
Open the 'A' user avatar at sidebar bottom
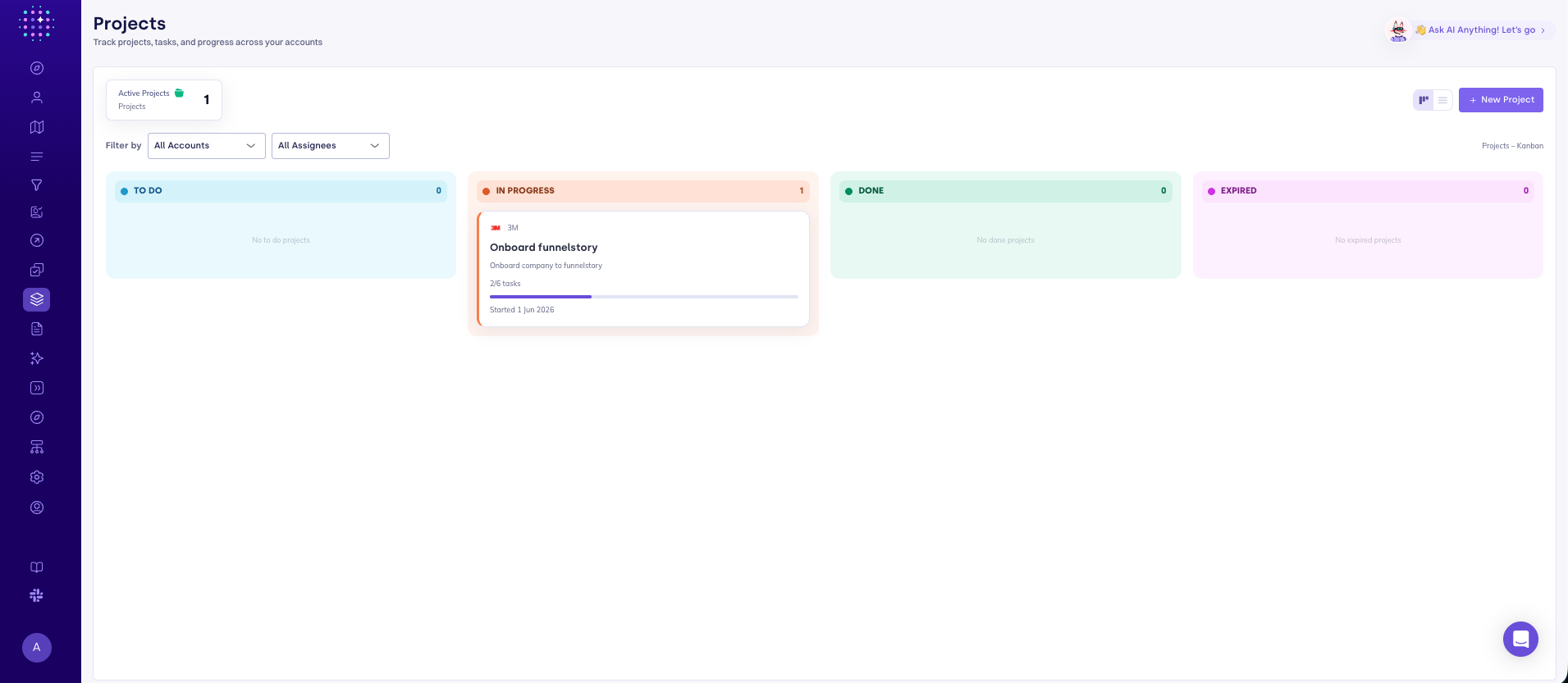click(x=37, y=648)
